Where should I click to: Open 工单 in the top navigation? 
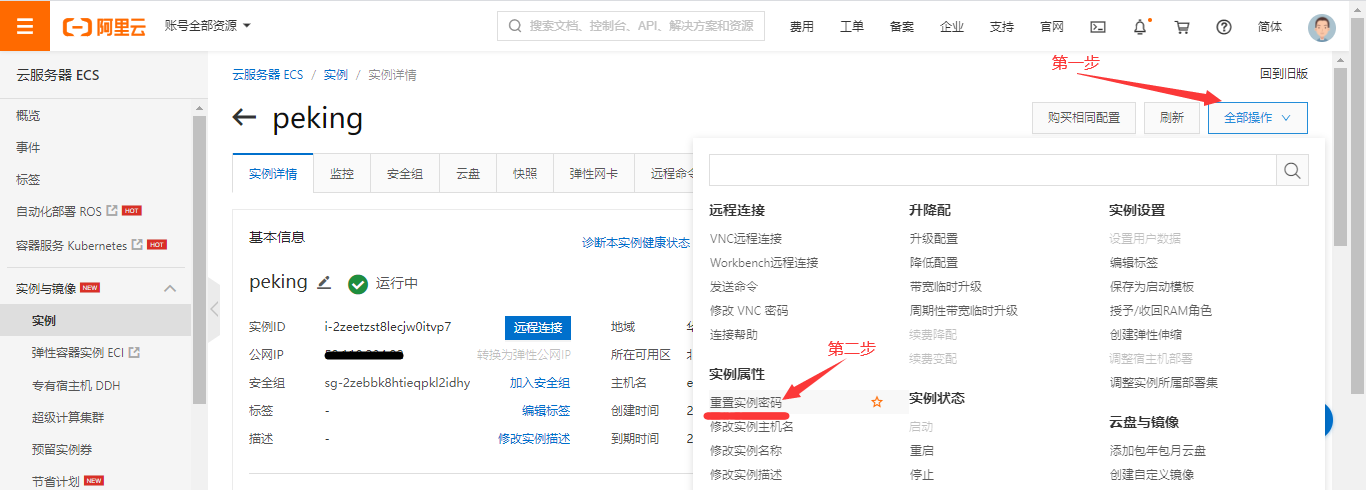pyautogui.click(x=852, y=27)
